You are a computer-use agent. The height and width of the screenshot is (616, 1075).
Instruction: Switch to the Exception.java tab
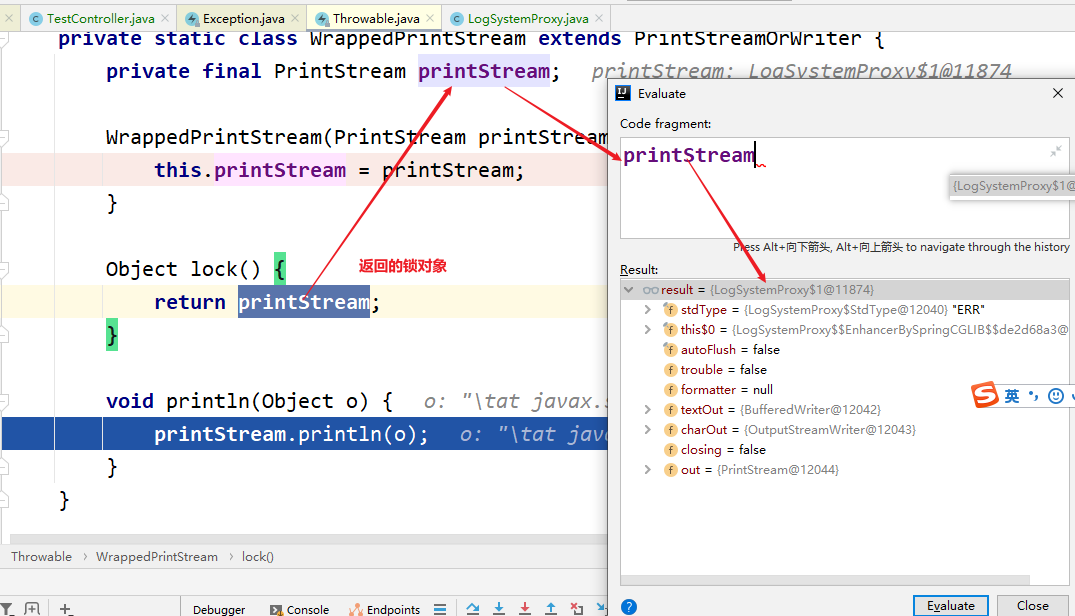click(x=243, y=19)
